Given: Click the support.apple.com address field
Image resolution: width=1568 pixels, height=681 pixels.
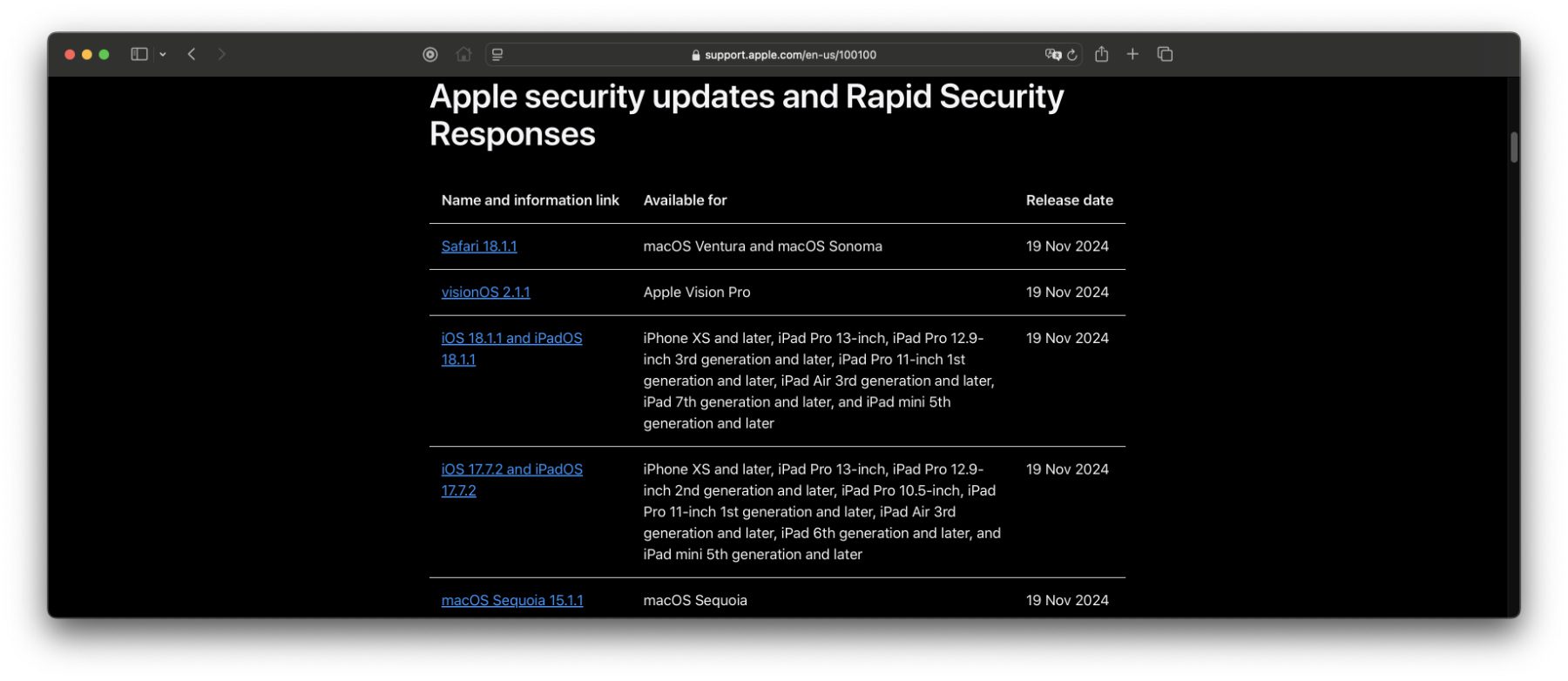Looking at the screenshot, I should [784, 54].
